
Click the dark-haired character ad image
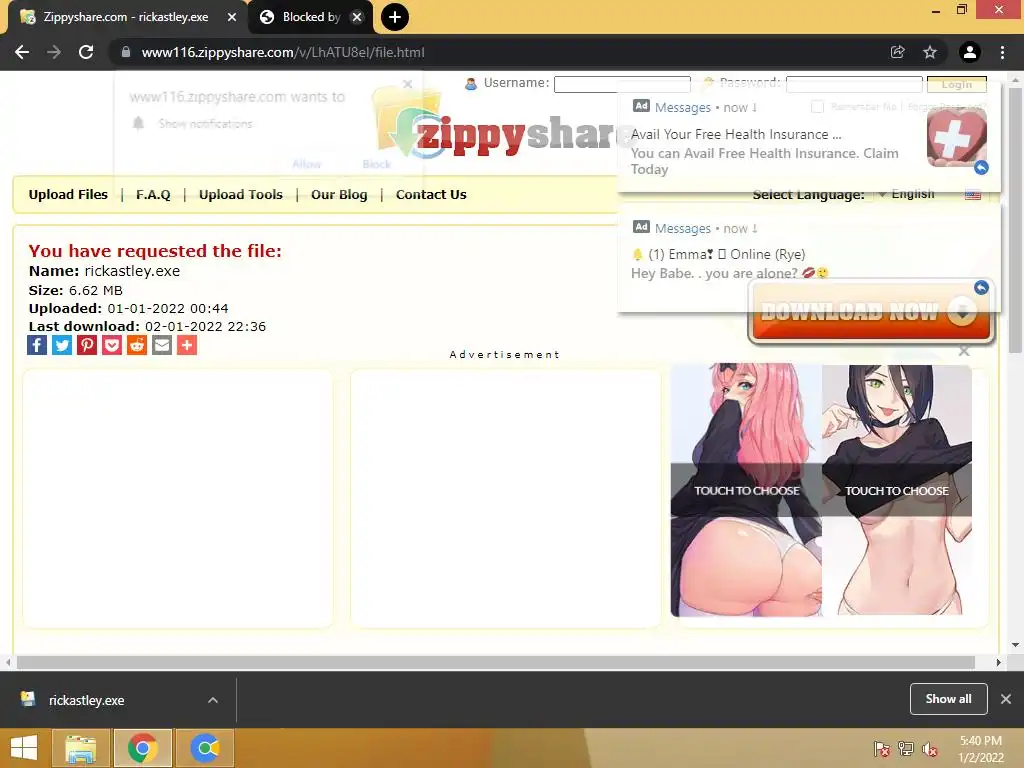897,490
